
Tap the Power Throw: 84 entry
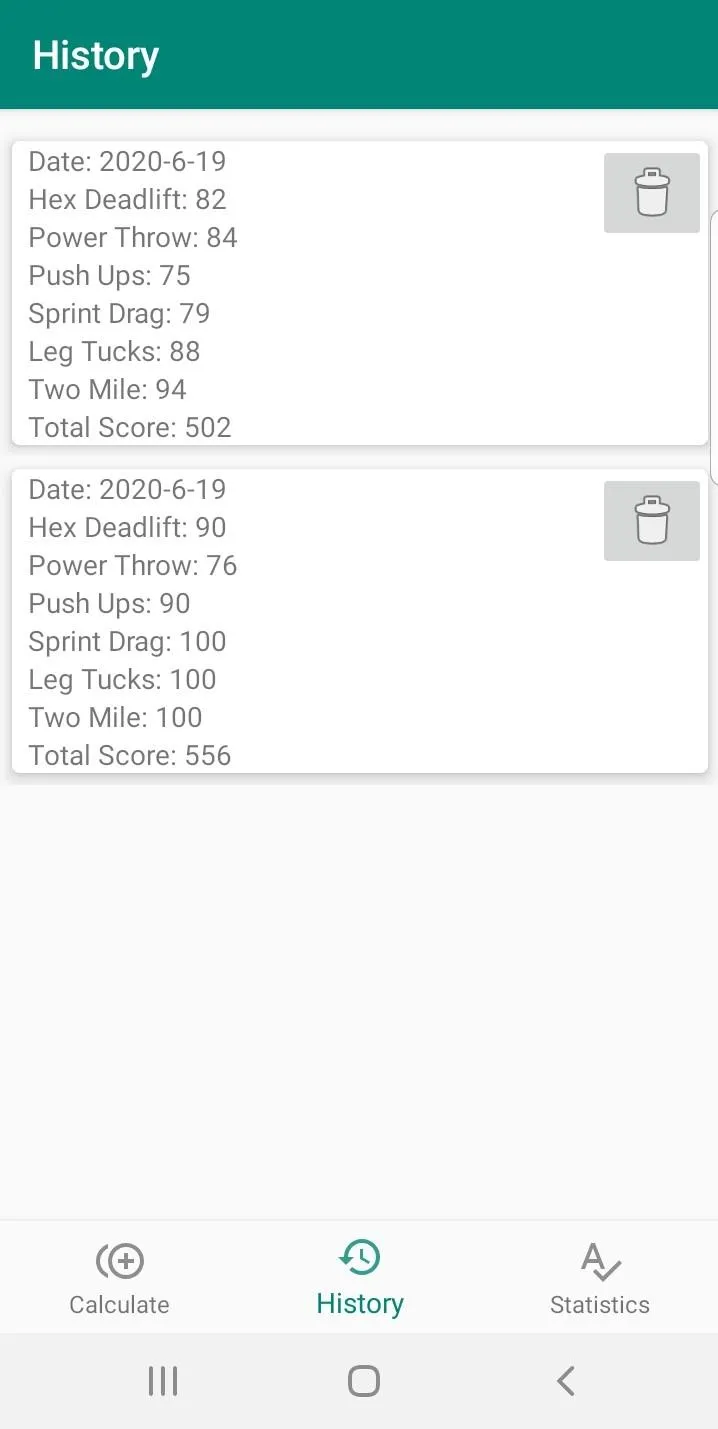pos(133,238)
